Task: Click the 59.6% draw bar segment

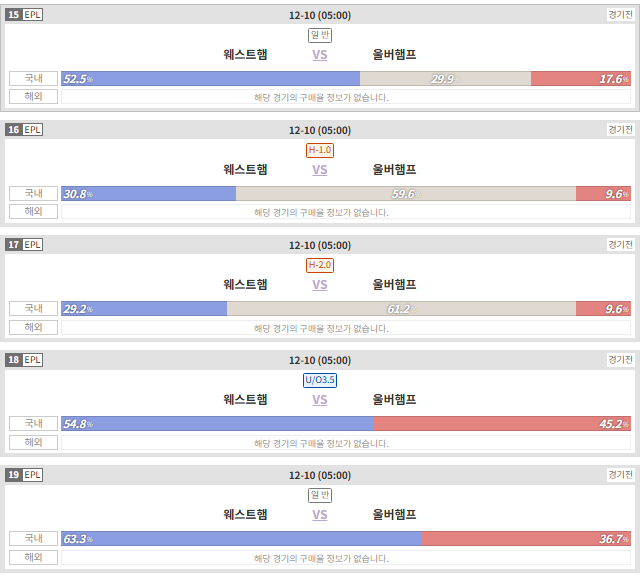Action: tap(406, 194)
